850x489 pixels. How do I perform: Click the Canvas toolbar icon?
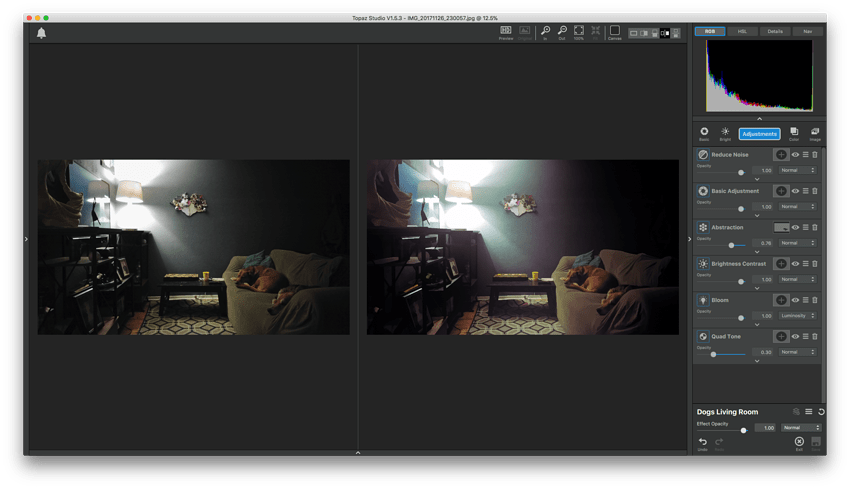pyautogui.click(x=614, y=33)
